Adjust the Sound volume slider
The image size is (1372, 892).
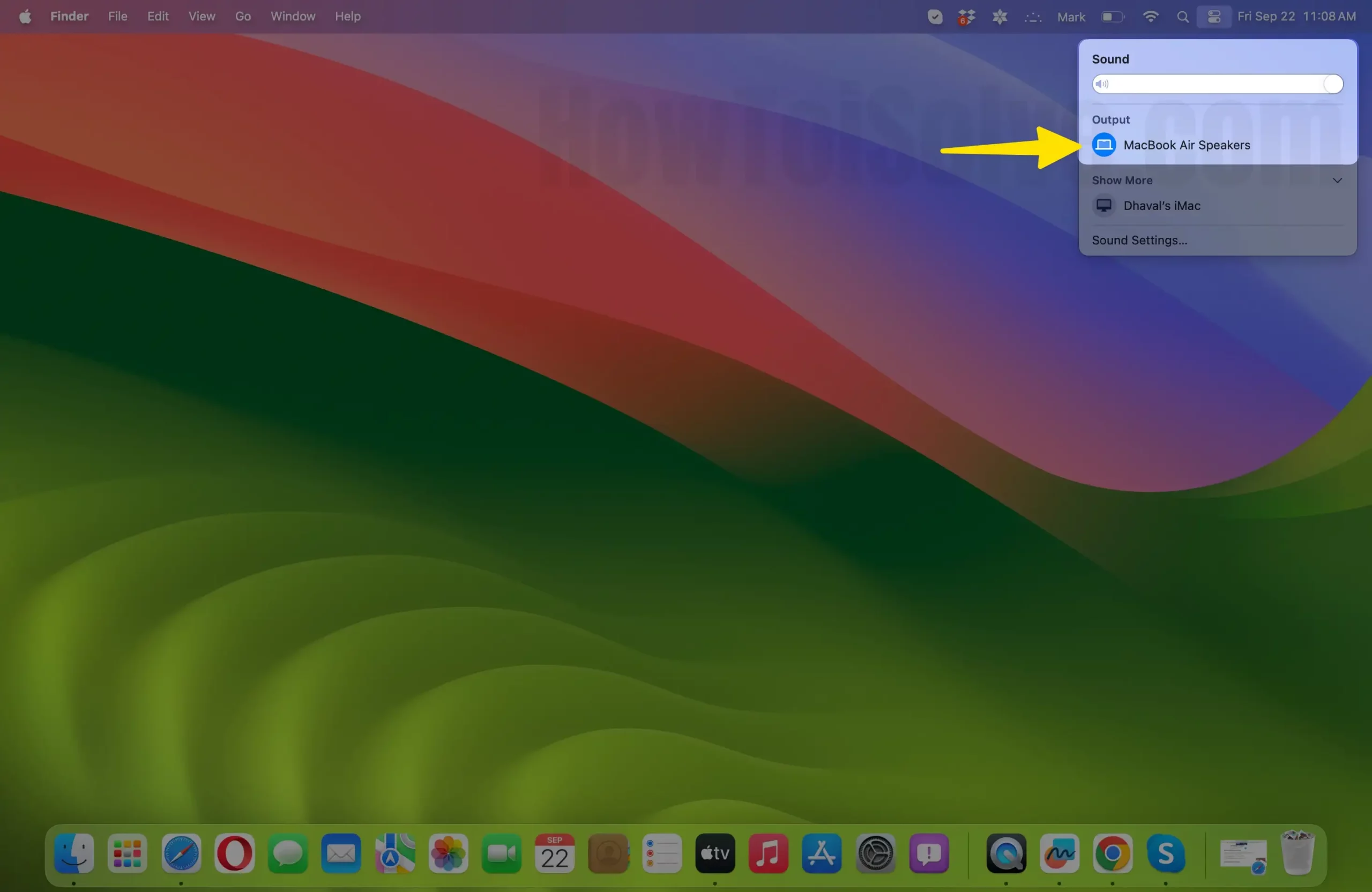coord(1217,84)
